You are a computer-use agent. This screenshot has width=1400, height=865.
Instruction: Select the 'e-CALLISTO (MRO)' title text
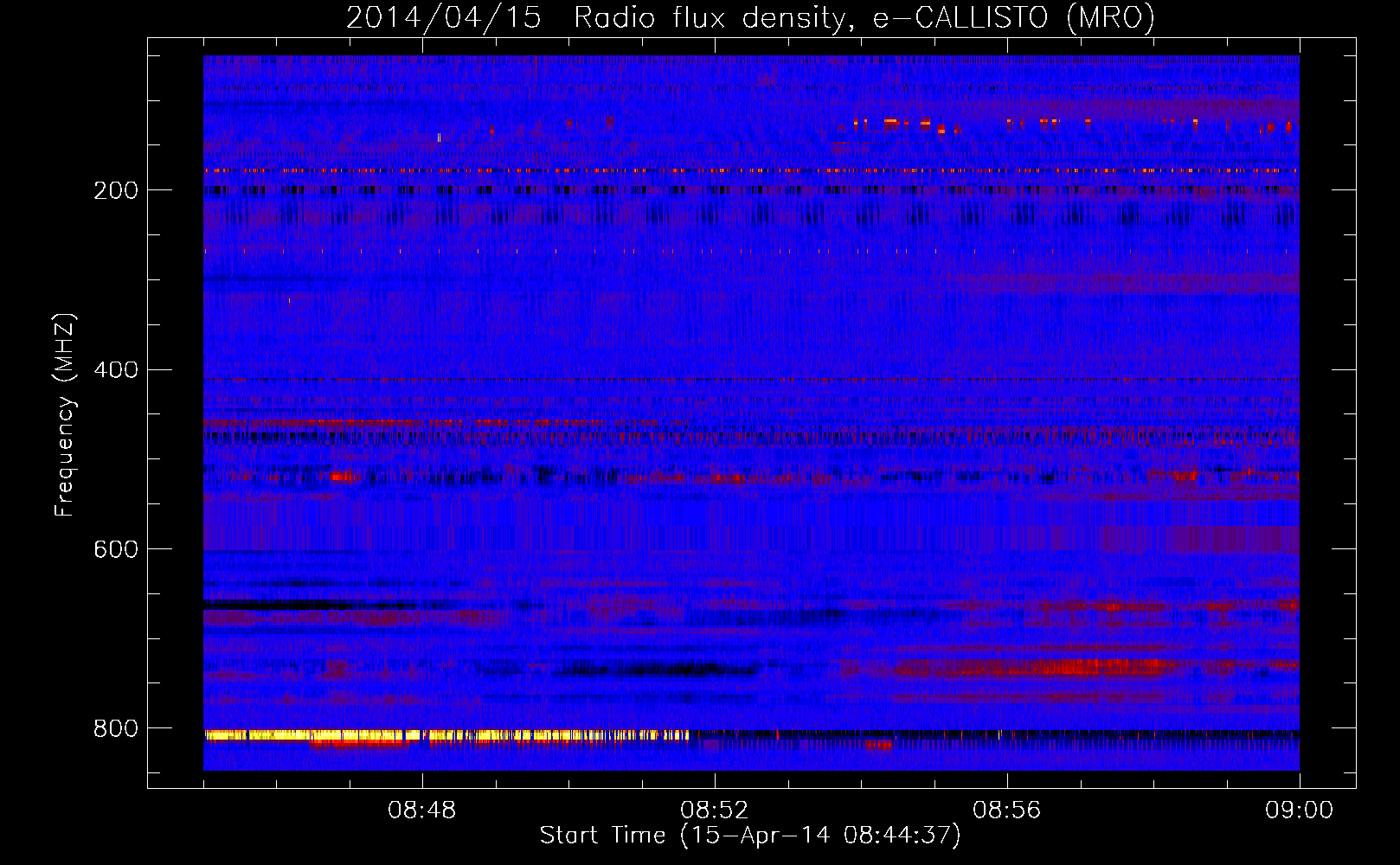[x=1013, y=18]
